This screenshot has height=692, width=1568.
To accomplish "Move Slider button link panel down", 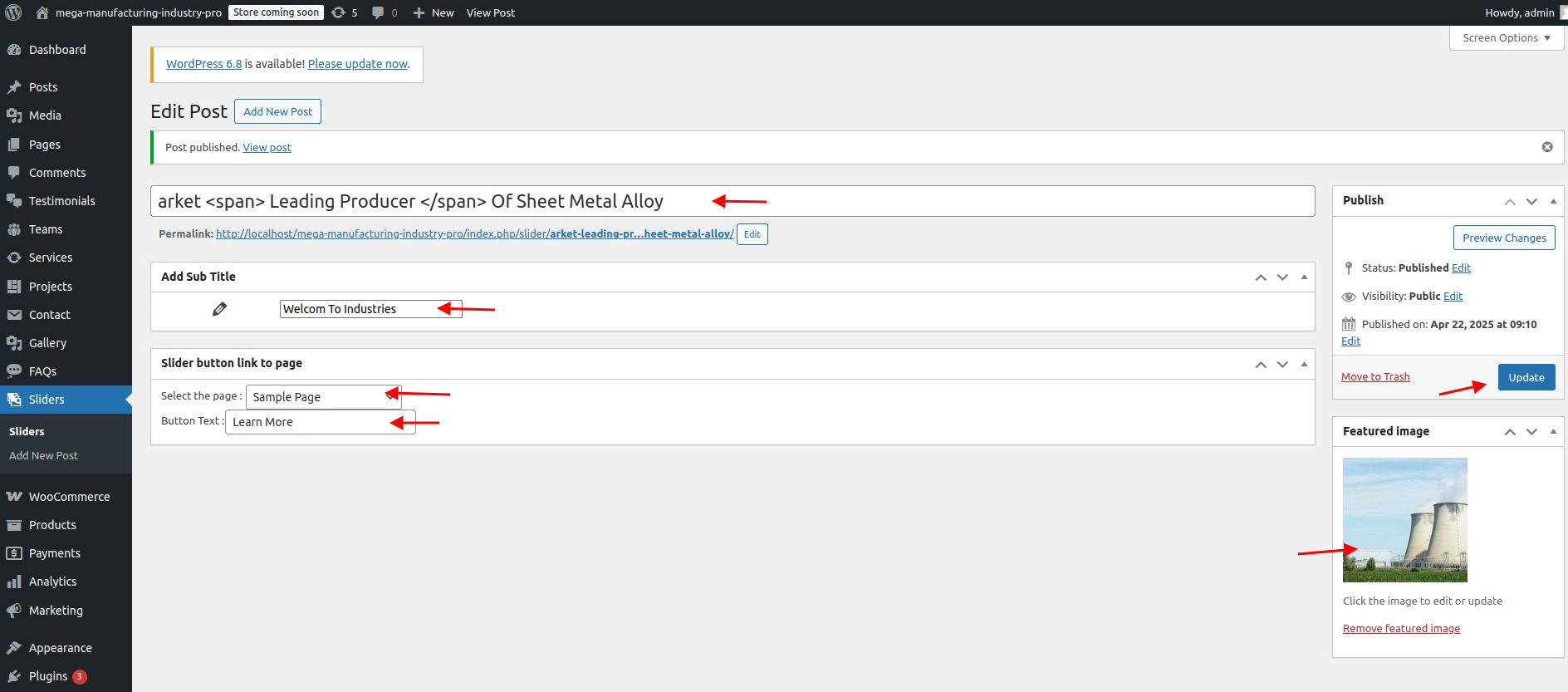I will click(1282, 364).
